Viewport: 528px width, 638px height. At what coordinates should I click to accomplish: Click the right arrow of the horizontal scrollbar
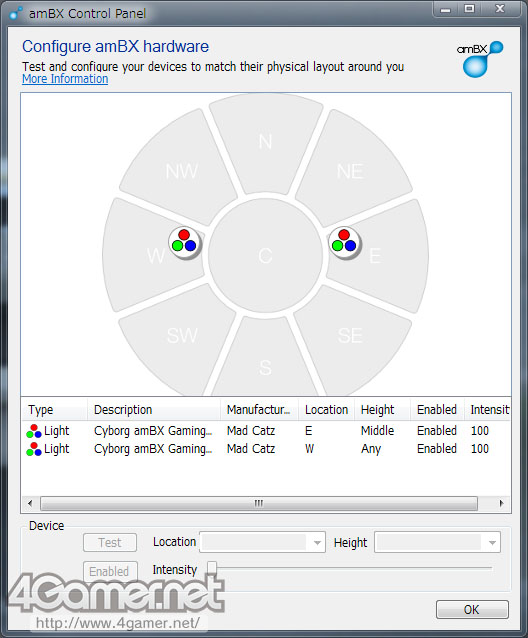tap(501, 503)
